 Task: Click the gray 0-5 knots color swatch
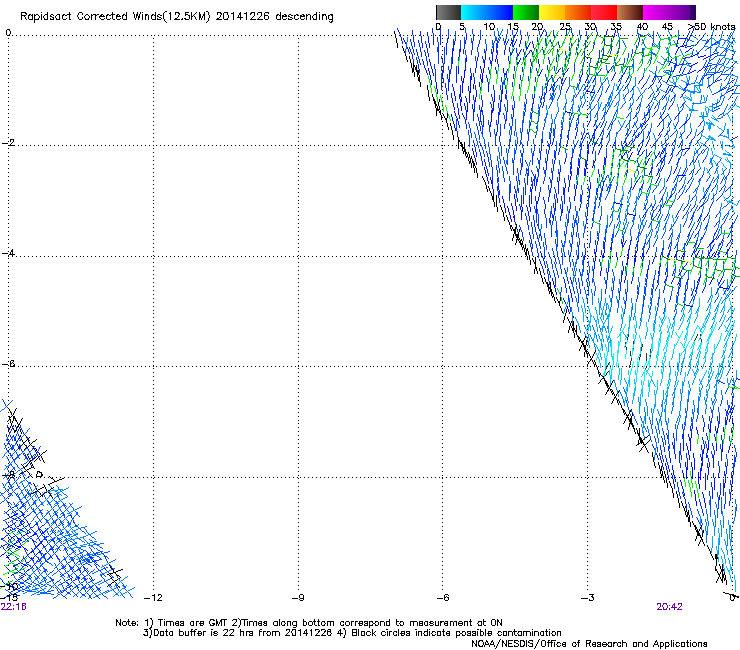tap(448, 12)
